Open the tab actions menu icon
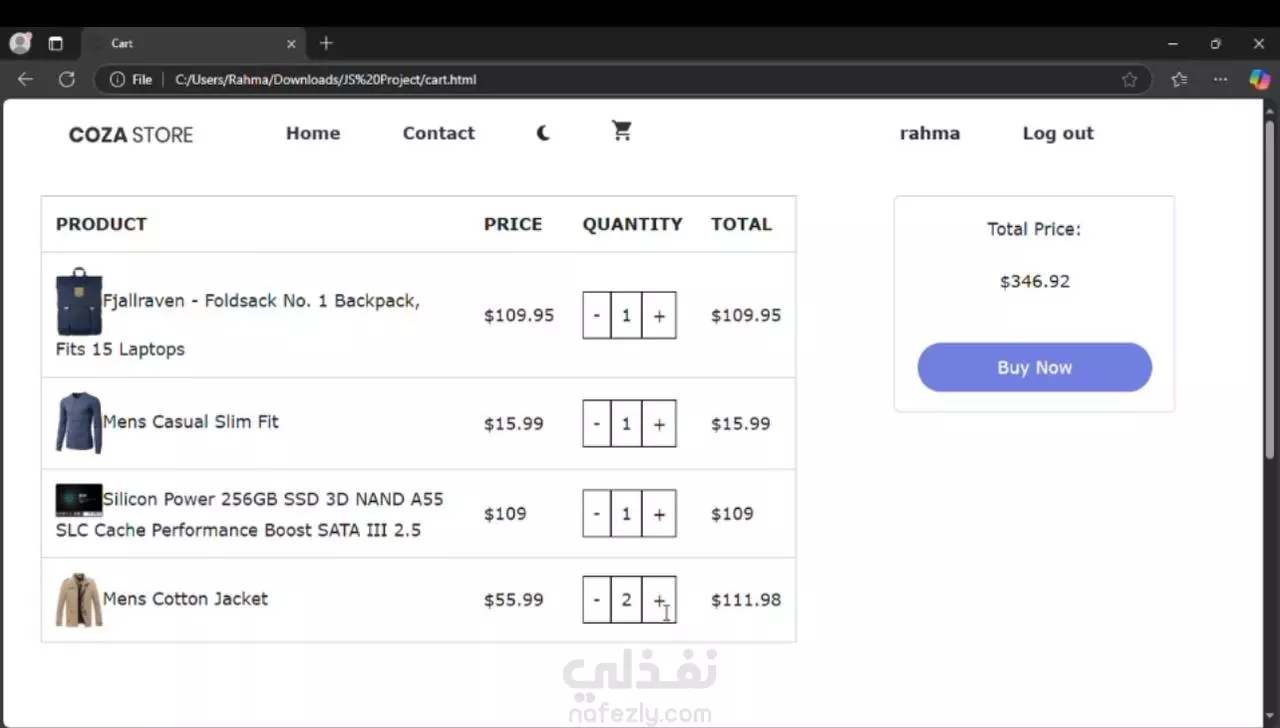This screenshot has width=1280, height=728. click(x=55, y=43)
